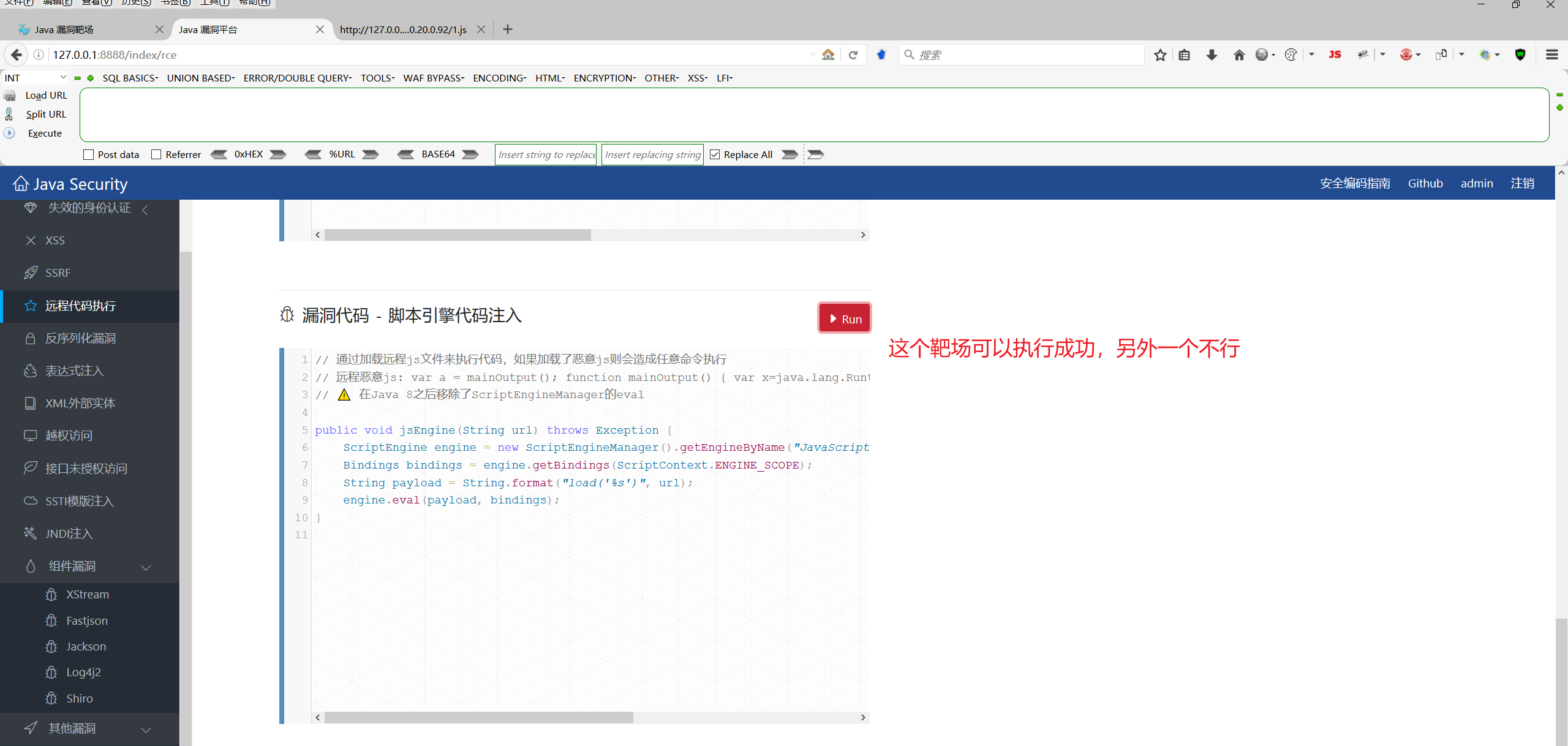Screen dimensions: 1568x746
Task: Open the downloads arrow icon
Action: point(1212,55)
